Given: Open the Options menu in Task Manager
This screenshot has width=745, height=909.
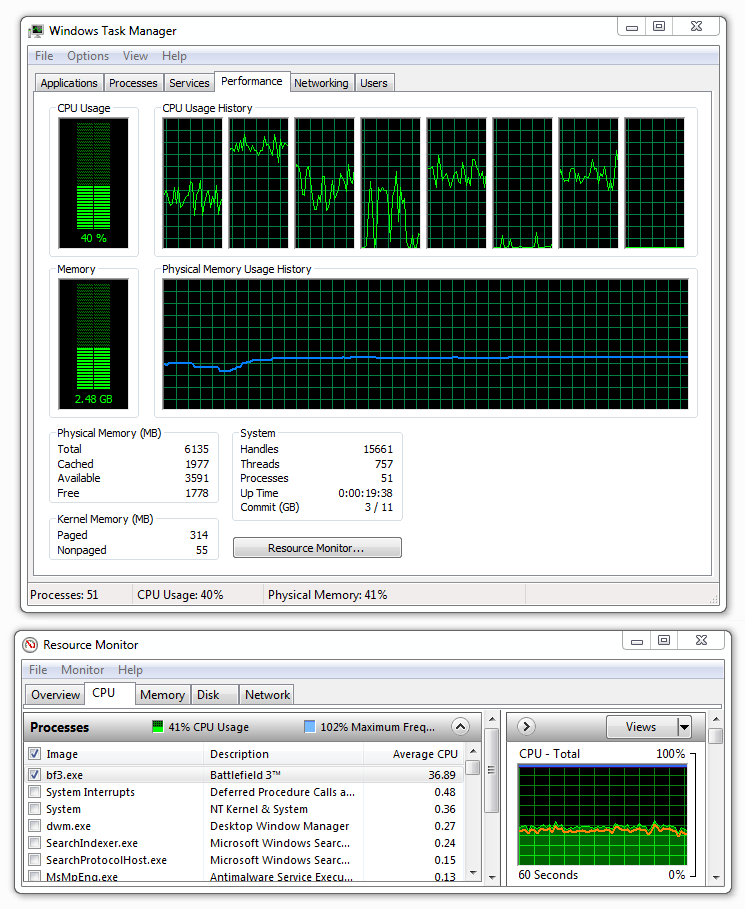Looking at the screenshot, I should pos(88,56).
